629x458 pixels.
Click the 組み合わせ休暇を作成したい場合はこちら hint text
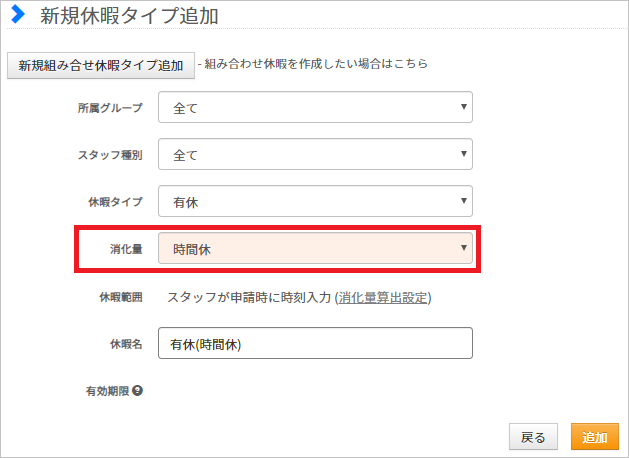pos(316,64)
